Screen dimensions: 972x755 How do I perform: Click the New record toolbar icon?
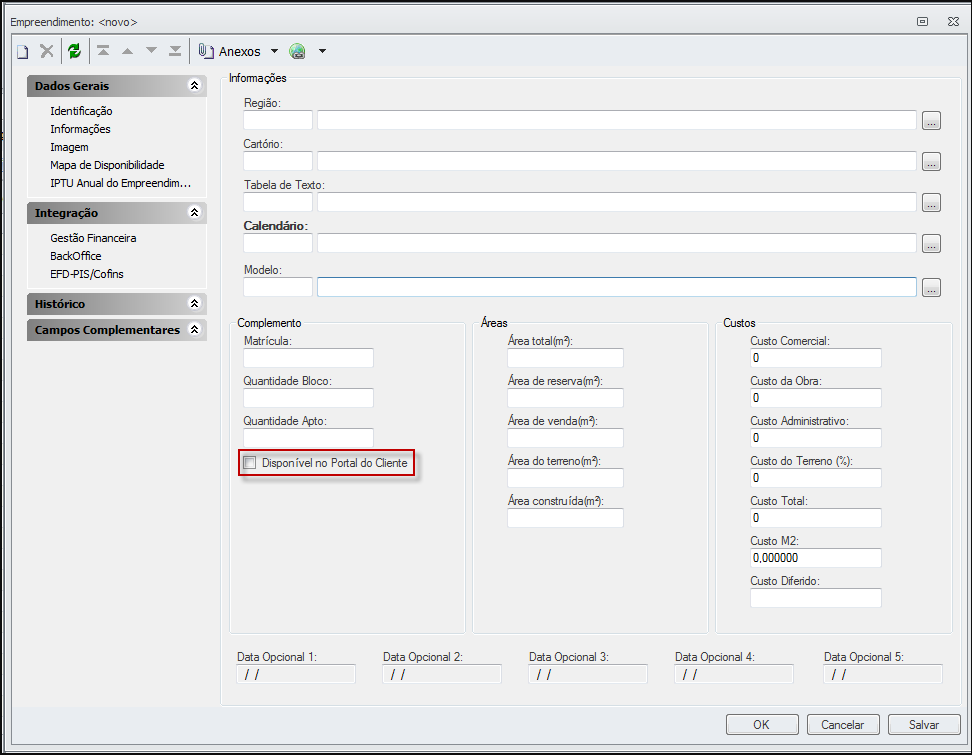23,51
